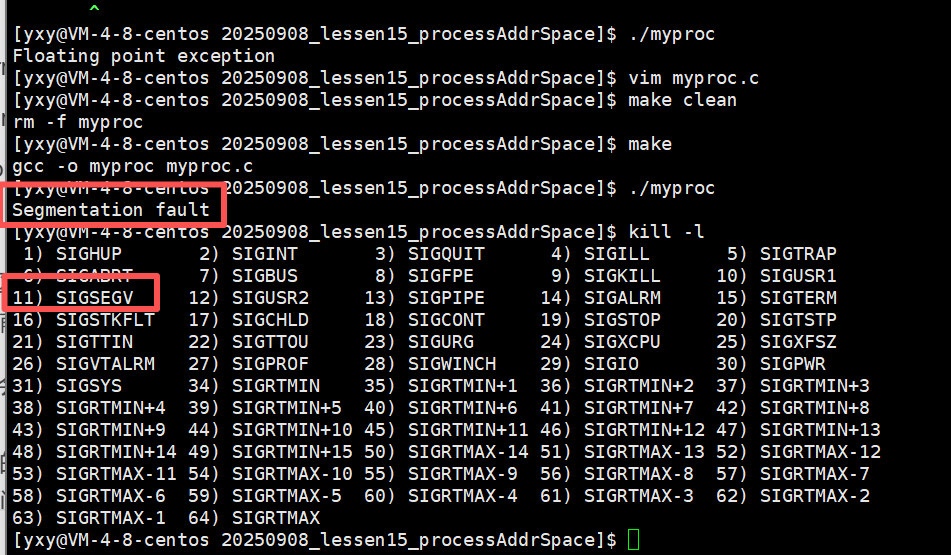Select the SIGRTMIN+12 signal entry
Viewport: 951px width, 555px height.
pyautogui.click(x=622, y=429)
